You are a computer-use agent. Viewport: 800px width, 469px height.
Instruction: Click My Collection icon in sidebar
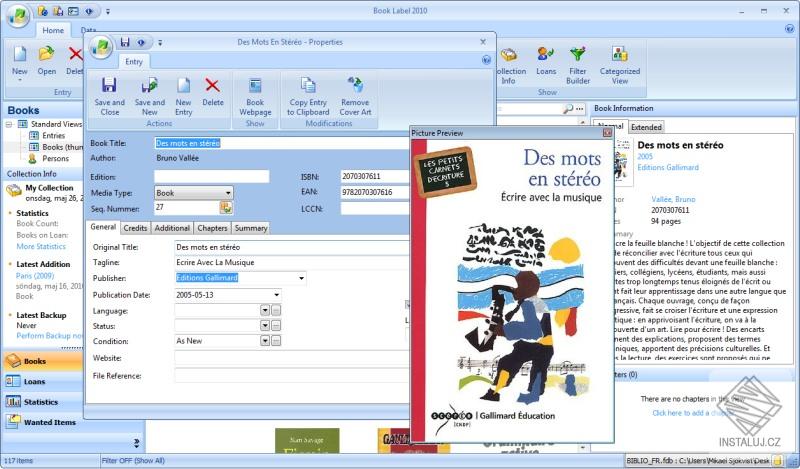pos(13,191)
